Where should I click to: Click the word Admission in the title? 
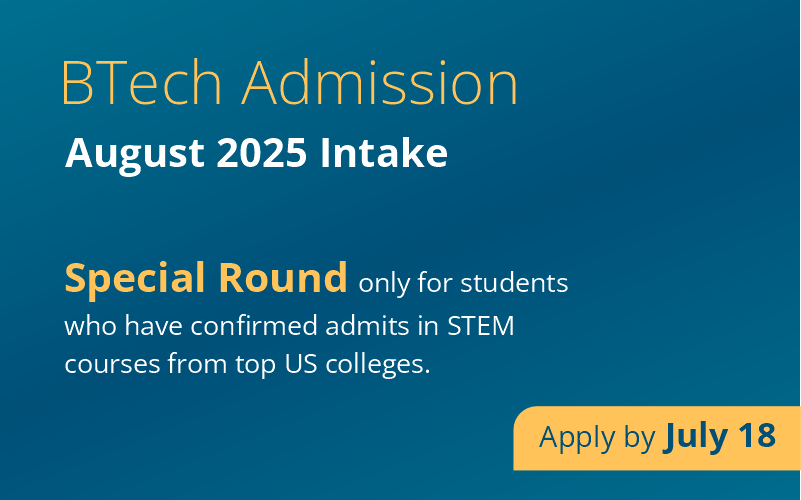[380, 83]
